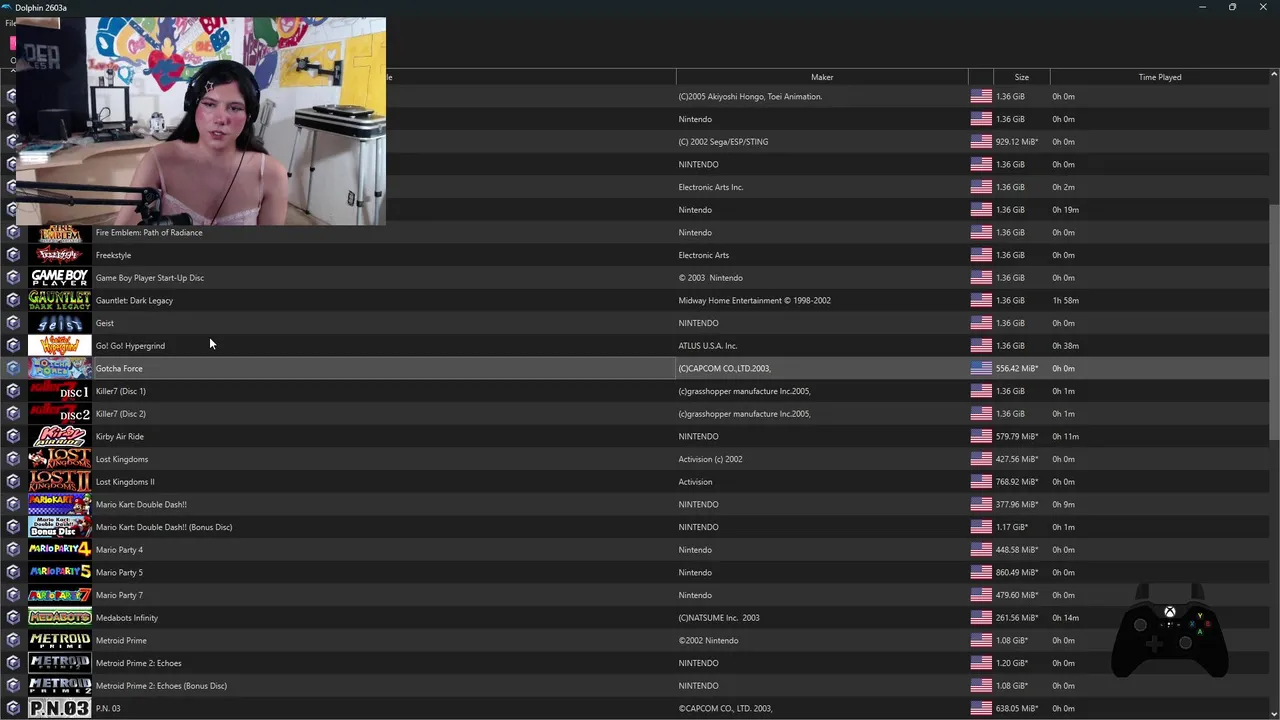The width and height of the screenshot is (1280, 720).
Task: Select the Gotcha Force banner icon
Action: [x=59, y=368]
